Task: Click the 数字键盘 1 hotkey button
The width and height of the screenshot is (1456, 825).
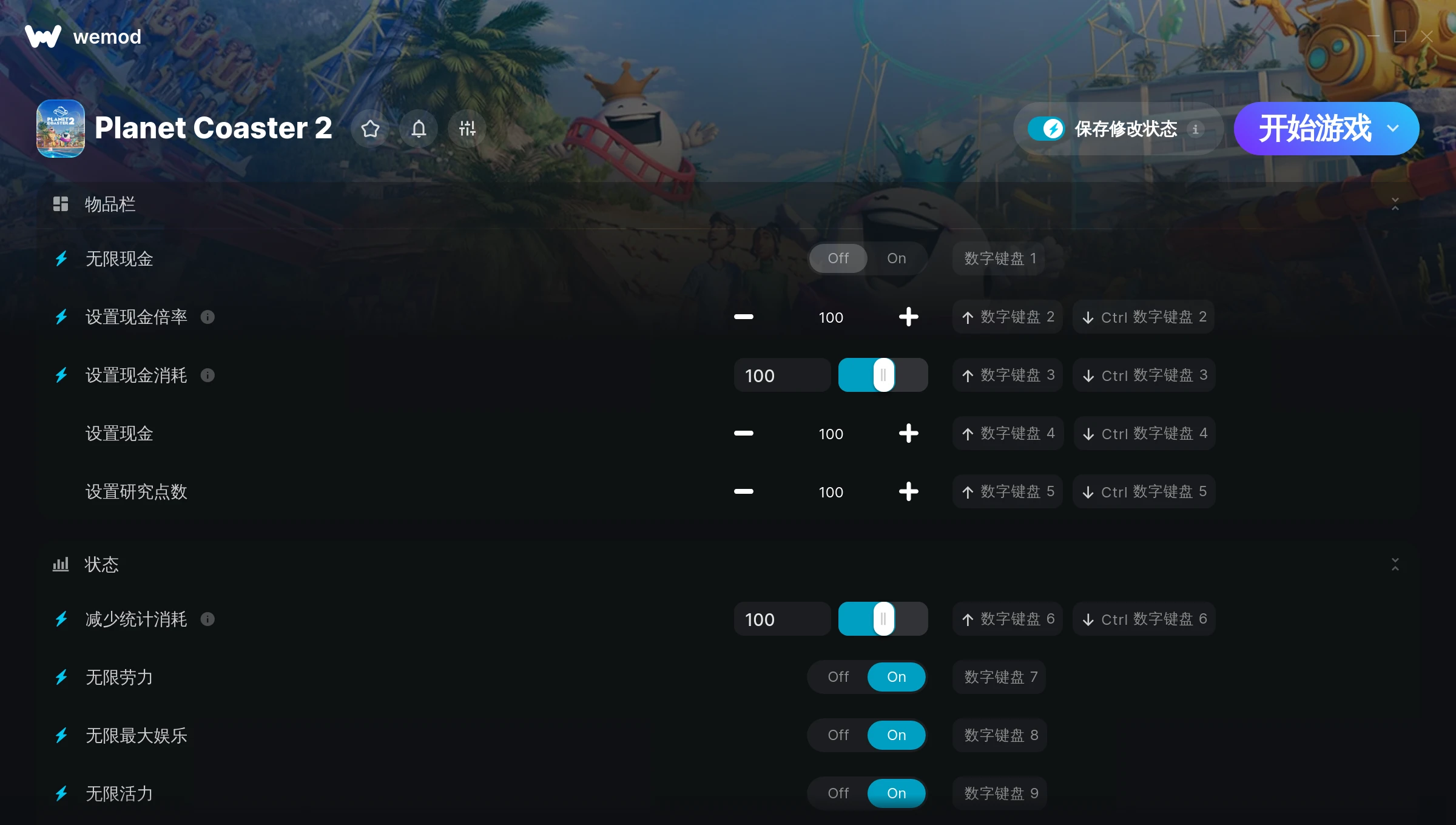Action: (999, 258)
